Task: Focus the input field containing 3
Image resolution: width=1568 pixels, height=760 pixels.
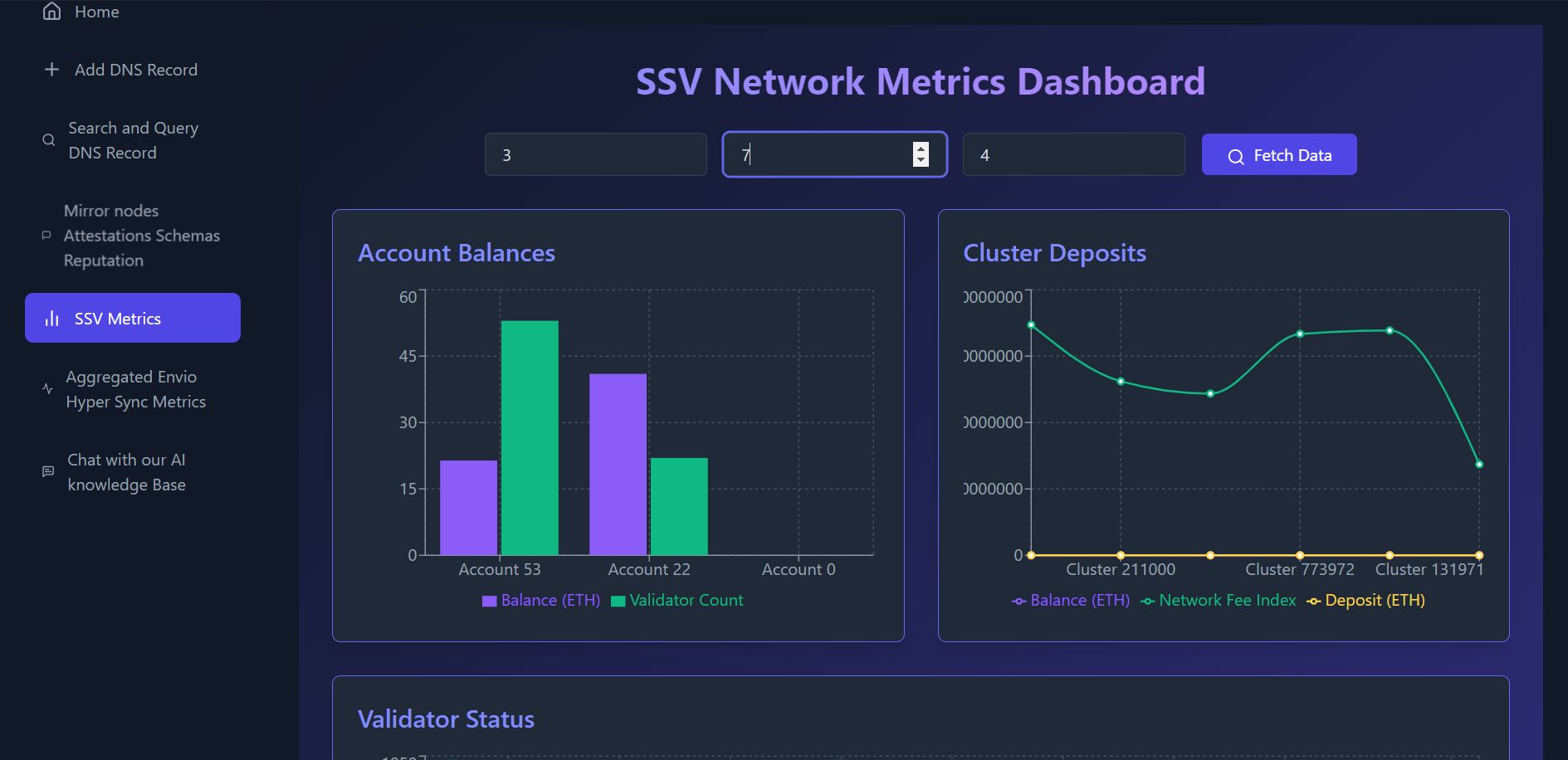Action: [596, 154]
